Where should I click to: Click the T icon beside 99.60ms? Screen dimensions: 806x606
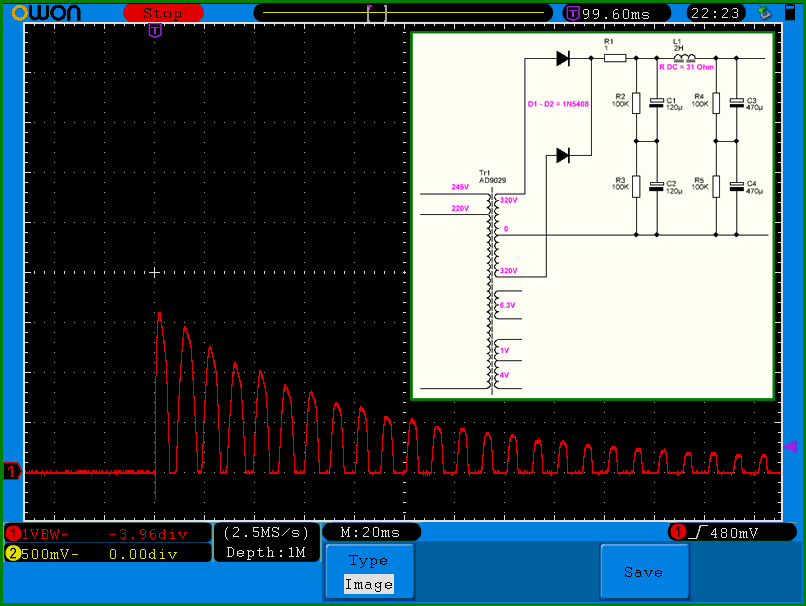pyautogui.click(x=573, y=13)
